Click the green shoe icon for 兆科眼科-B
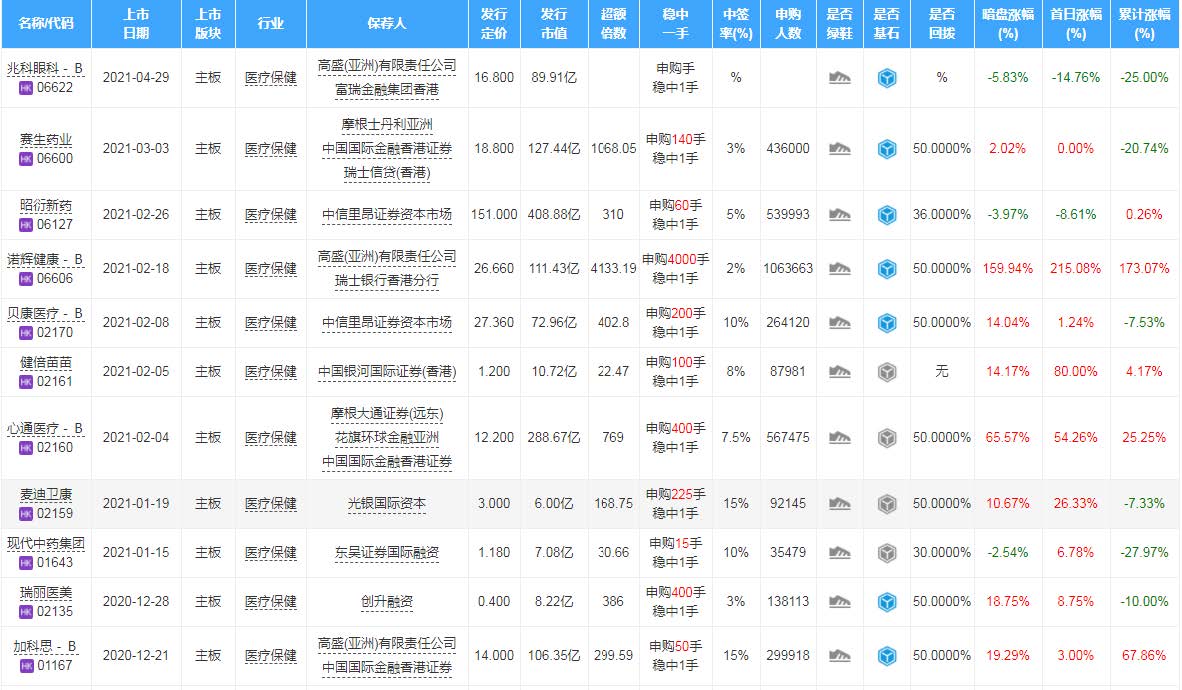 coord(839,78)
